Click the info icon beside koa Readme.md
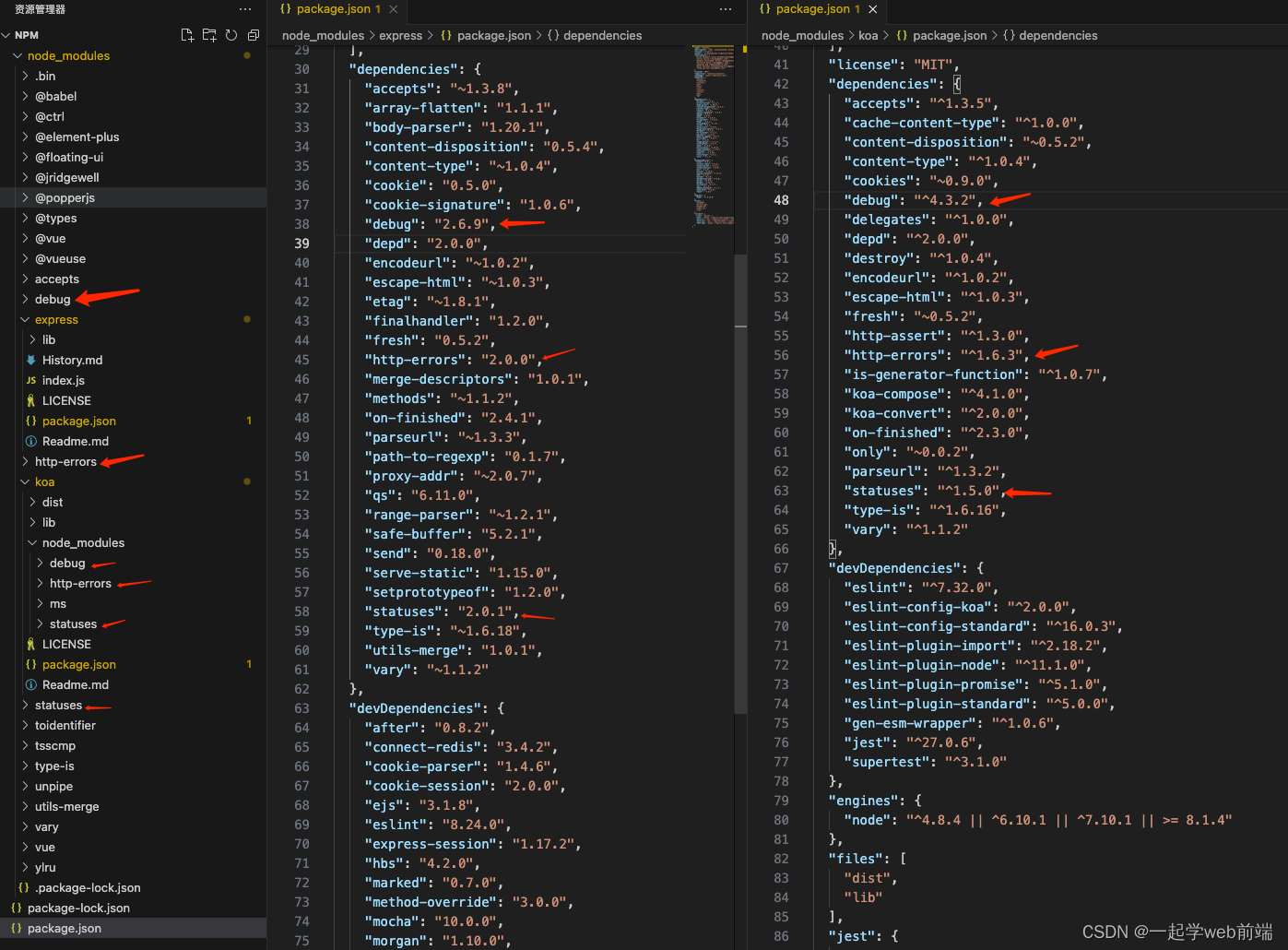The width and height of the screenshot is (1288, 950). click(x=31, y=684)
